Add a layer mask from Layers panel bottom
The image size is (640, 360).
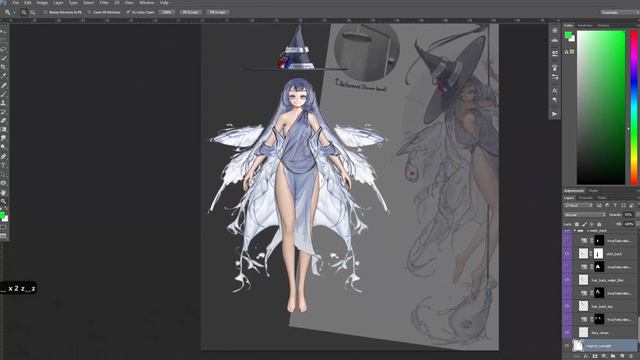point(595,356)
